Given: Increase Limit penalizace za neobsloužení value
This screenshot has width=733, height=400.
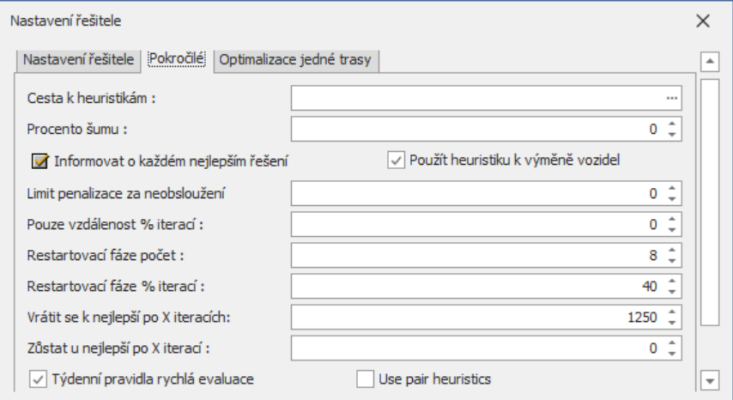Looking at the screenshot, I should coord(672,188).
